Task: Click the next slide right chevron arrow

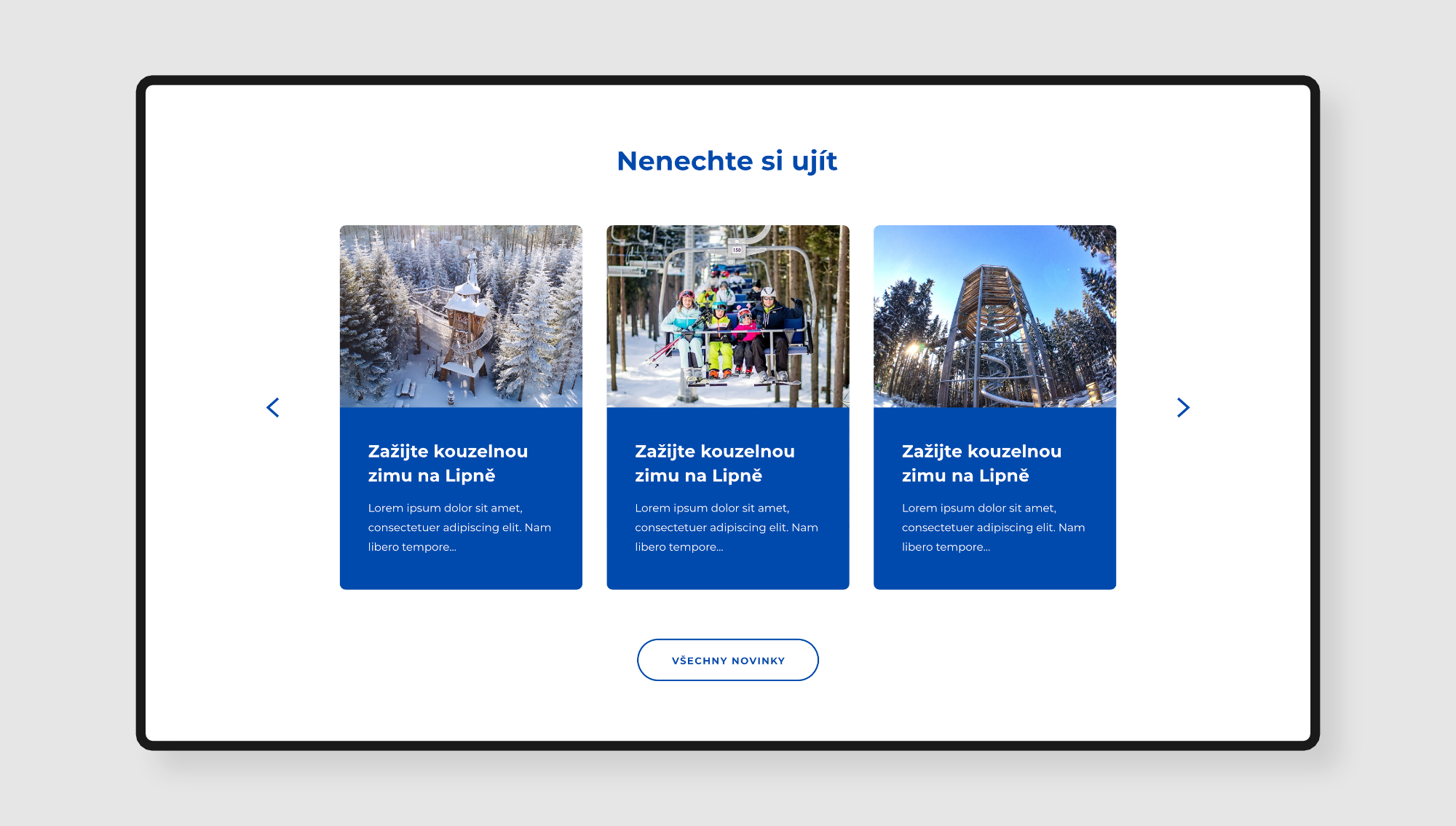Action: click(1183, 408)
